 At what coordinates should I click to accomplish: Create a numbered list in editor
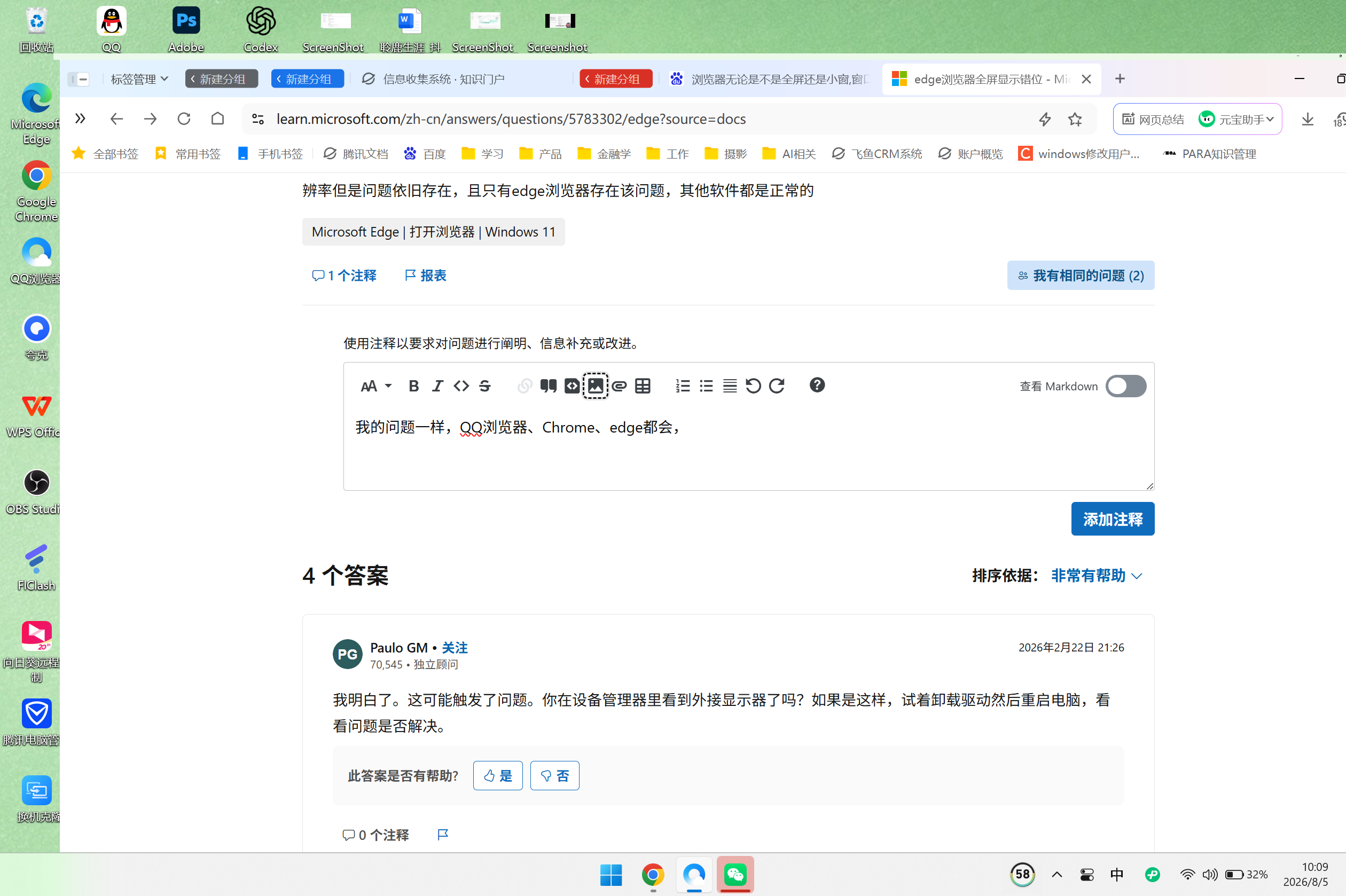(x=683, y=386)
